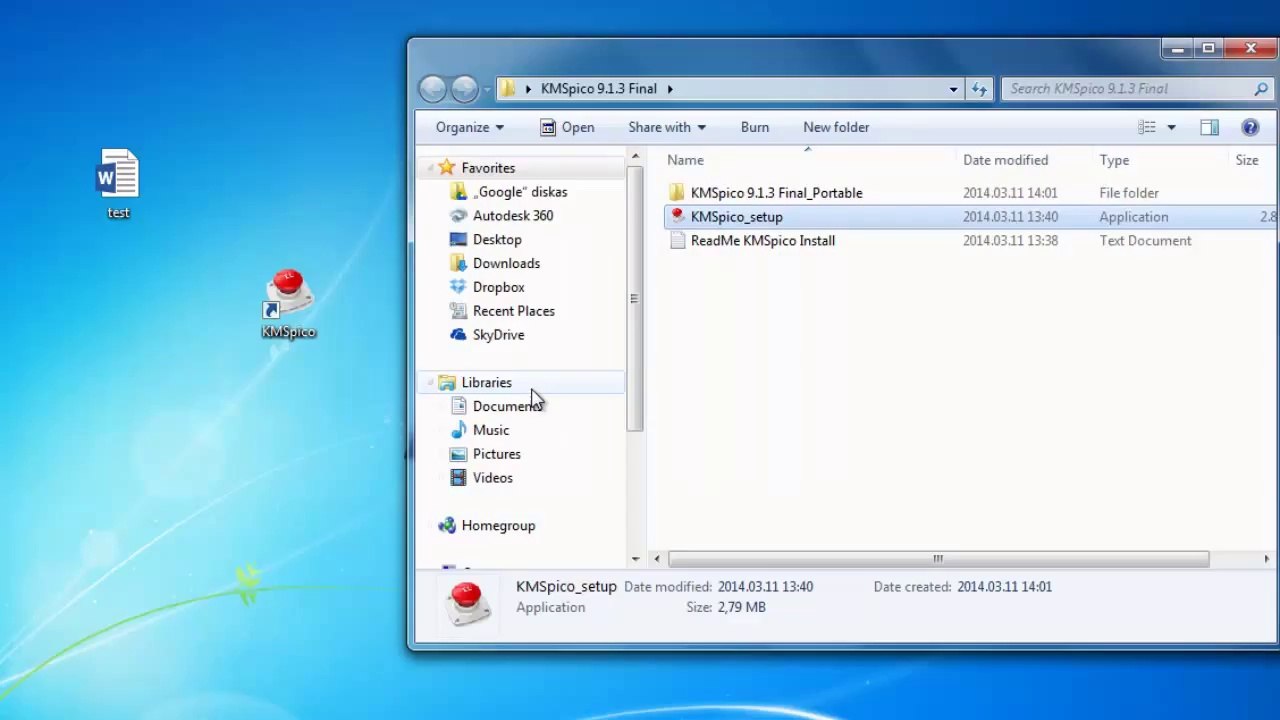
Task: Sort files by the Type column
Action: coord(1114,160)
